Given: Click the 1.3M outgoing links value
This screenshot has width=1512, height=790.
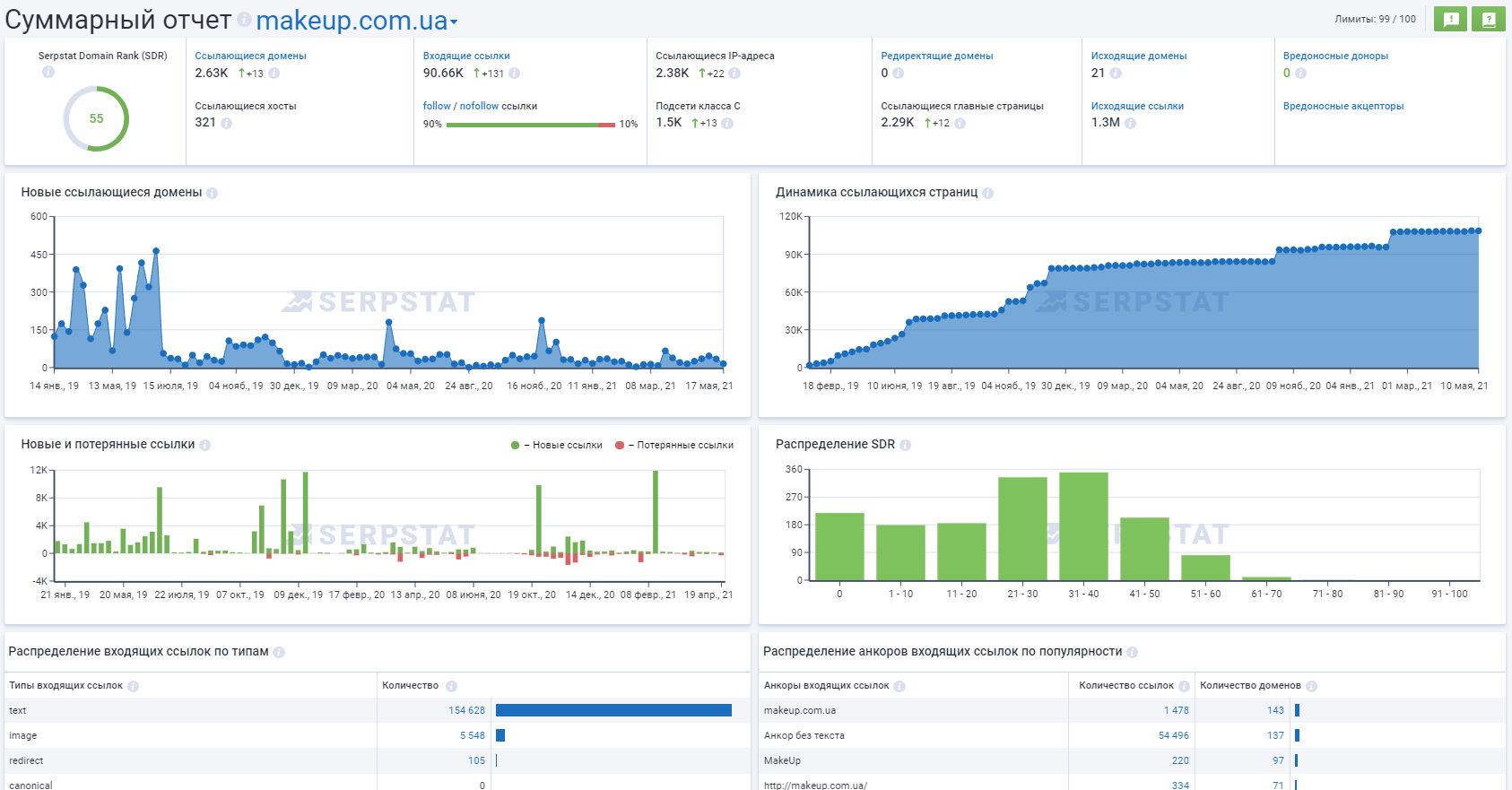Looking at the screenshot, I should click(x=1105, y=122).
